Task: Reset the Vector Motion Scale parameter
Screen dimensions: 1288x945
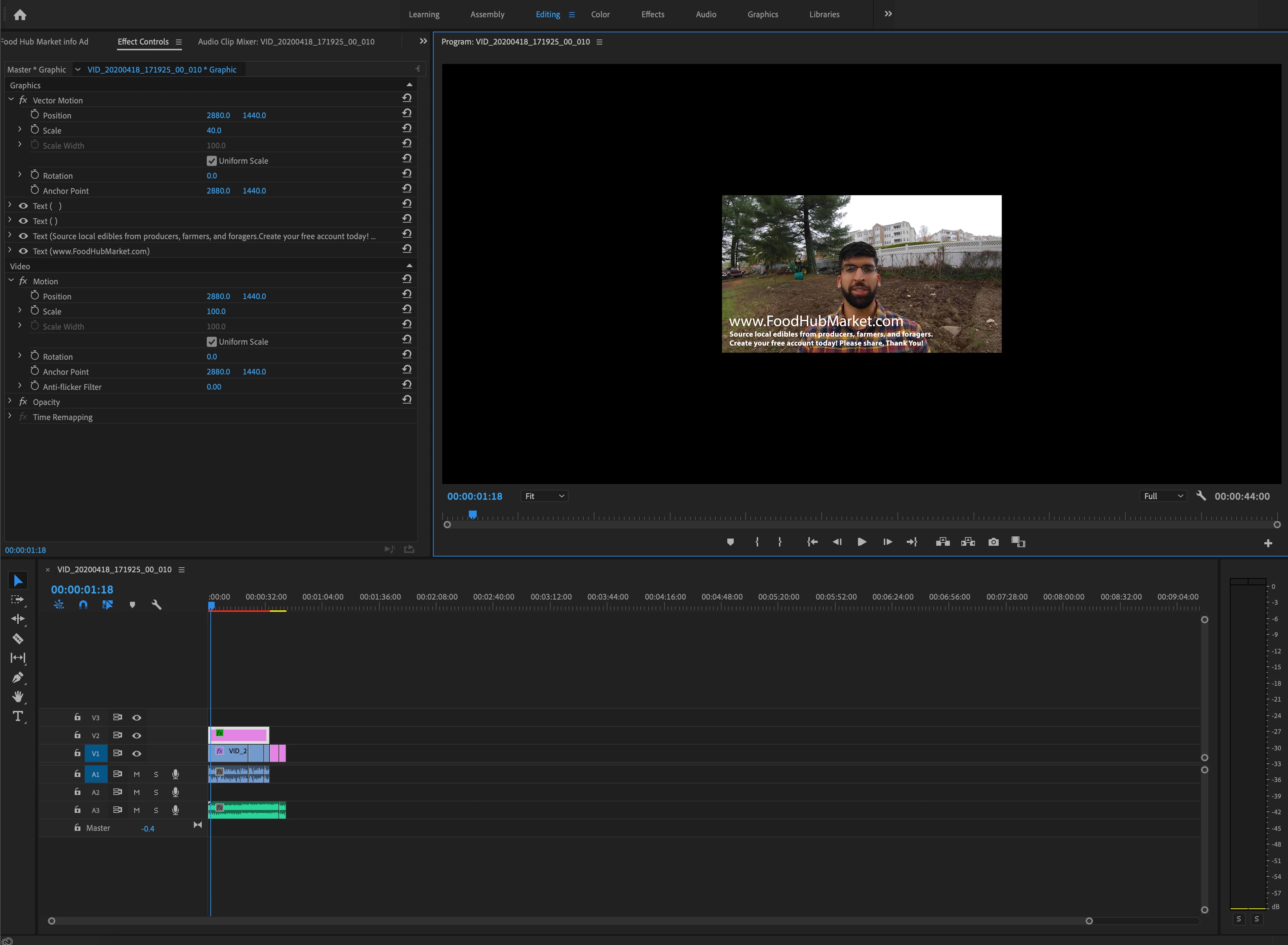Action: (x=407, y=128)
